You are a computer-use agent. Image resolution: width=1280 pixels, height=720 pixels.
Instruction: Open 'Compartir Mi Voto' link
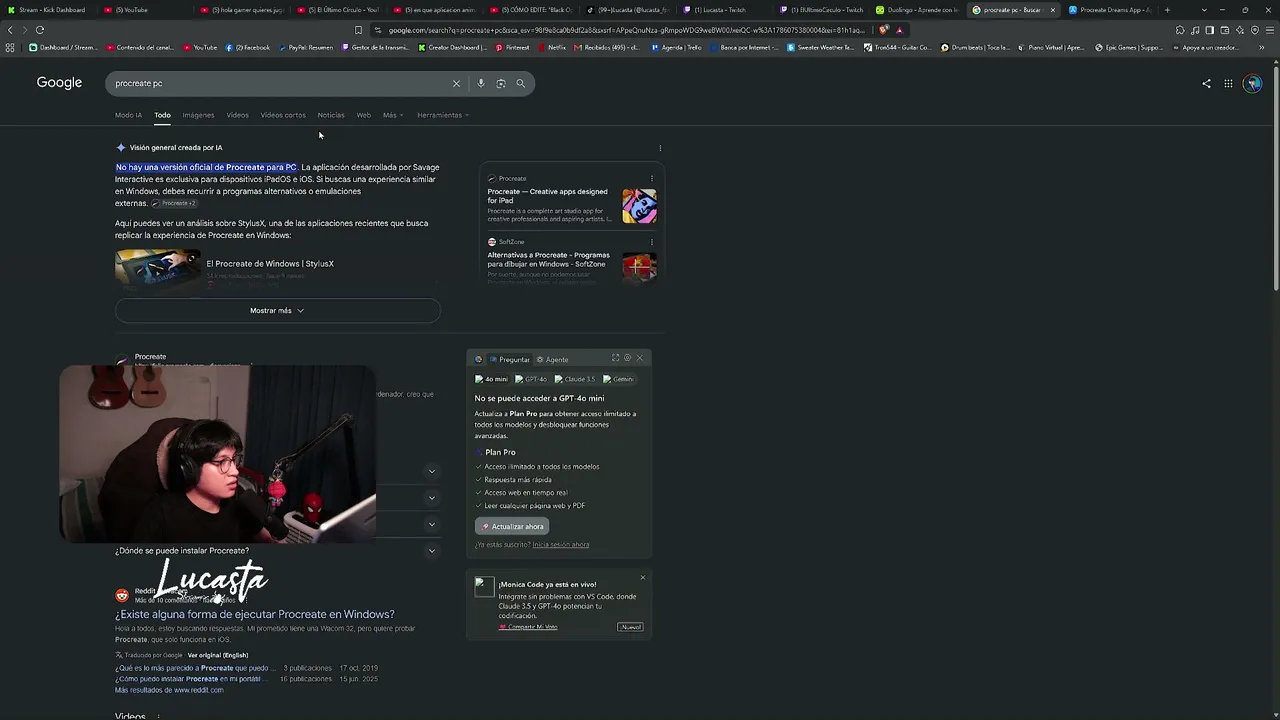tap(528, 627)
